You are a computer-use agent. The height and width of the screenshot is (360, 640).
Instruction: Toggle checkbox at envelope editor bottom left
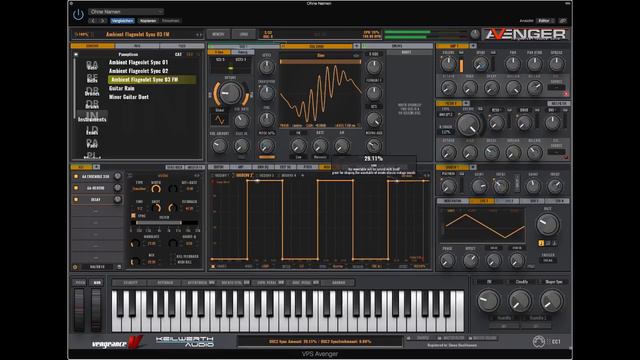point(213,267)
